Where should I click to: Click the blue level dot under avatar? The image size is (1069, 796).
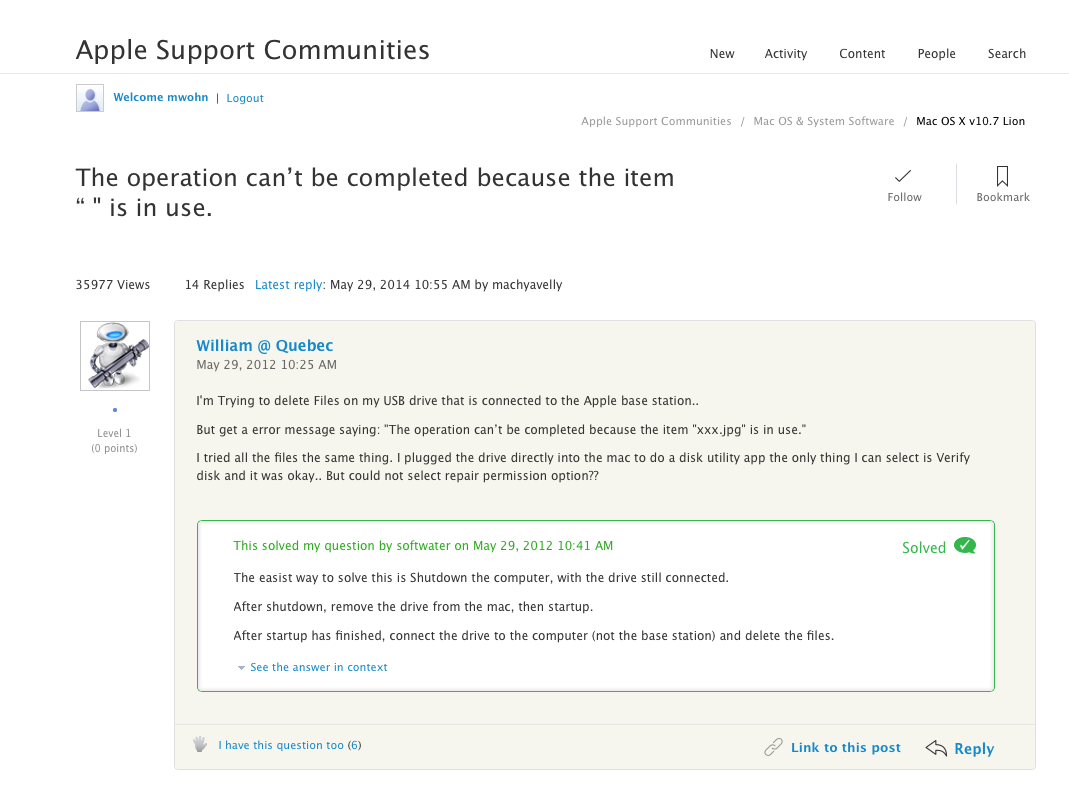coord(115,410)
